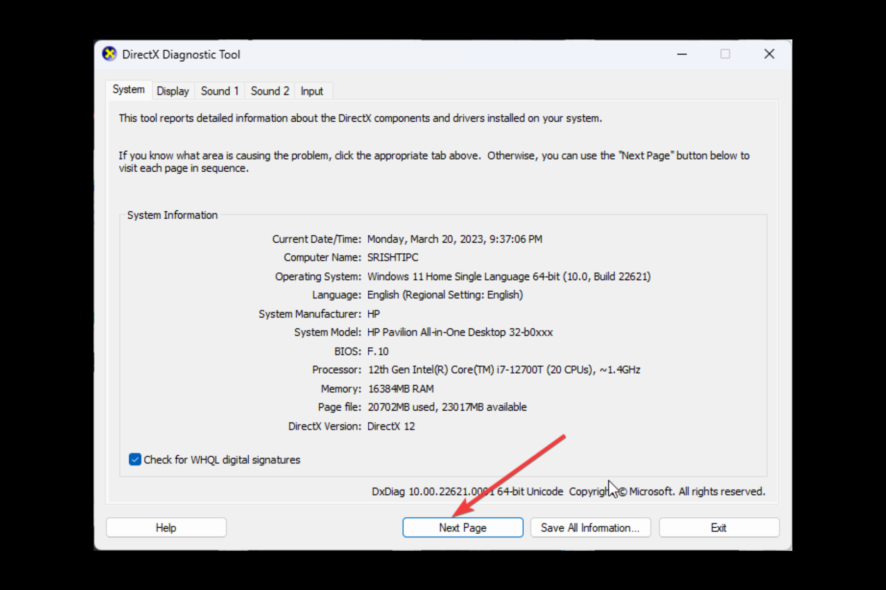This screenshot has width=886, height=590.
Task: Click the DxDiag version copyright line
Action: (x=568, y=492)
